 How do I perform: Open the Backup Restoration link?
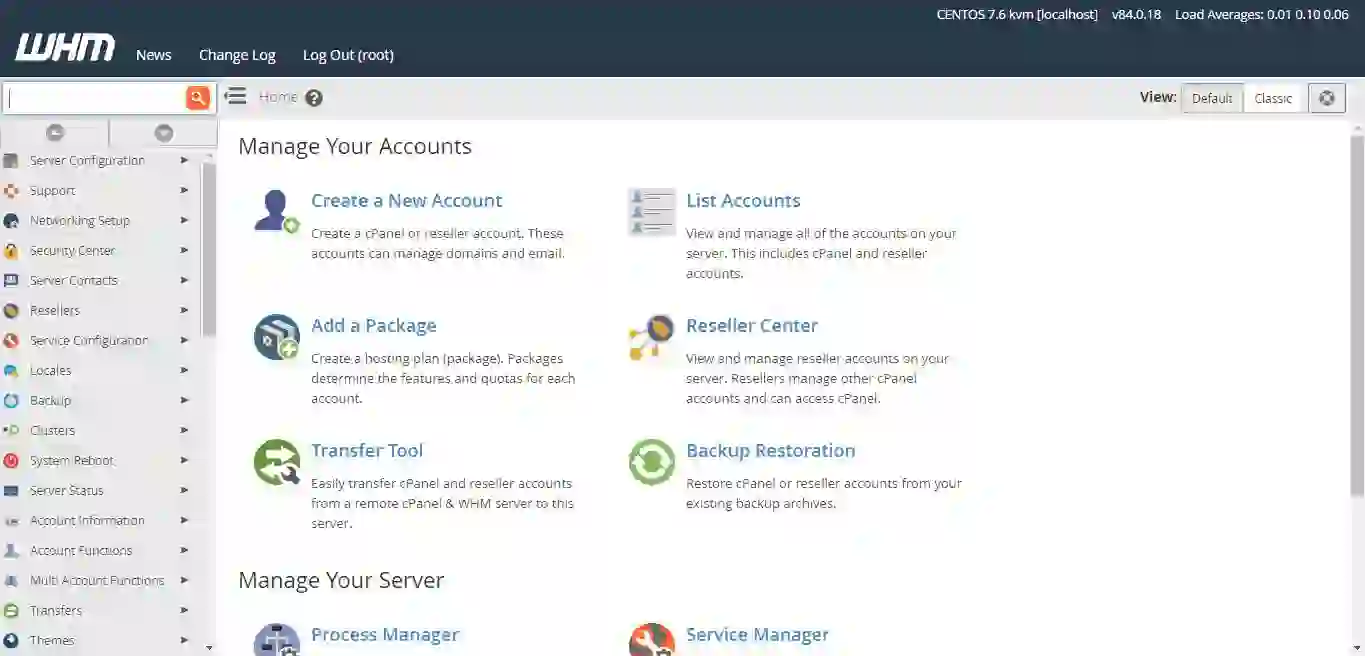[771, 451]
